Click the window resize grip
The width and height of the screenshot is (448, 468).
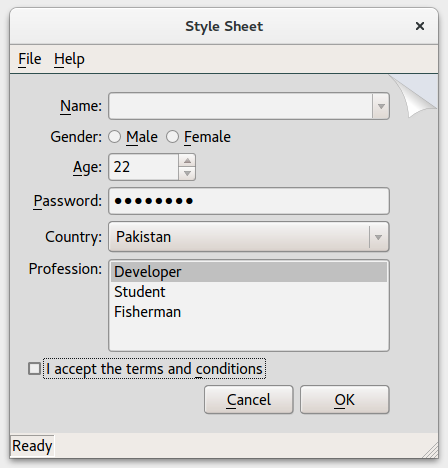tap(431, 450)
